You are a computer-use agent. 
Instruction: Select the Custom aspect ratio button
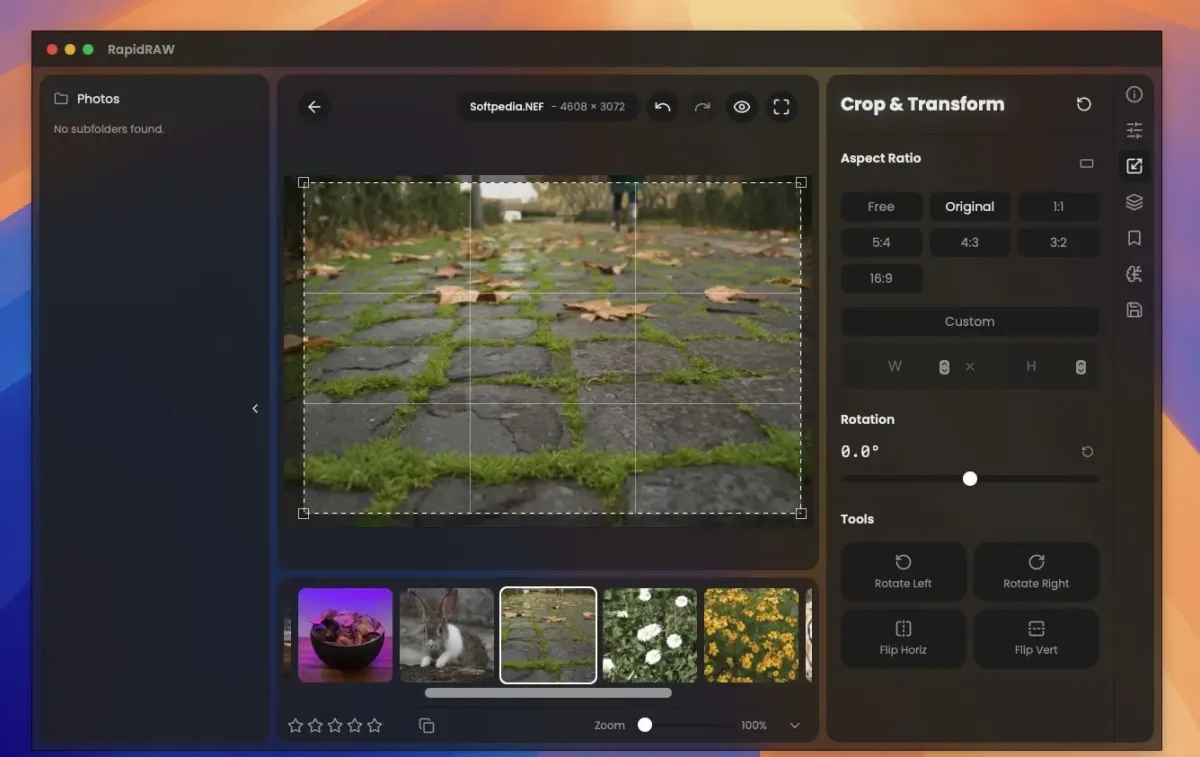point(970,322)
